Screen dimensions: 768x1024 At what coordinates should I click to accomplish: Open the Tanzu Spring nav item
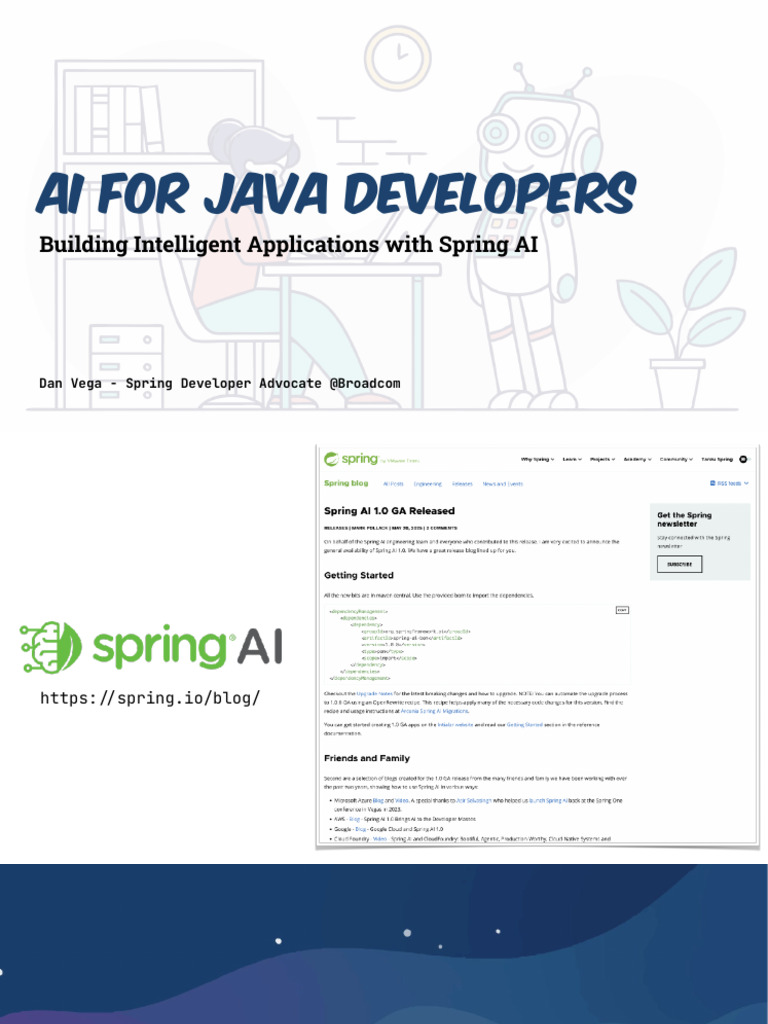(717, 460)
